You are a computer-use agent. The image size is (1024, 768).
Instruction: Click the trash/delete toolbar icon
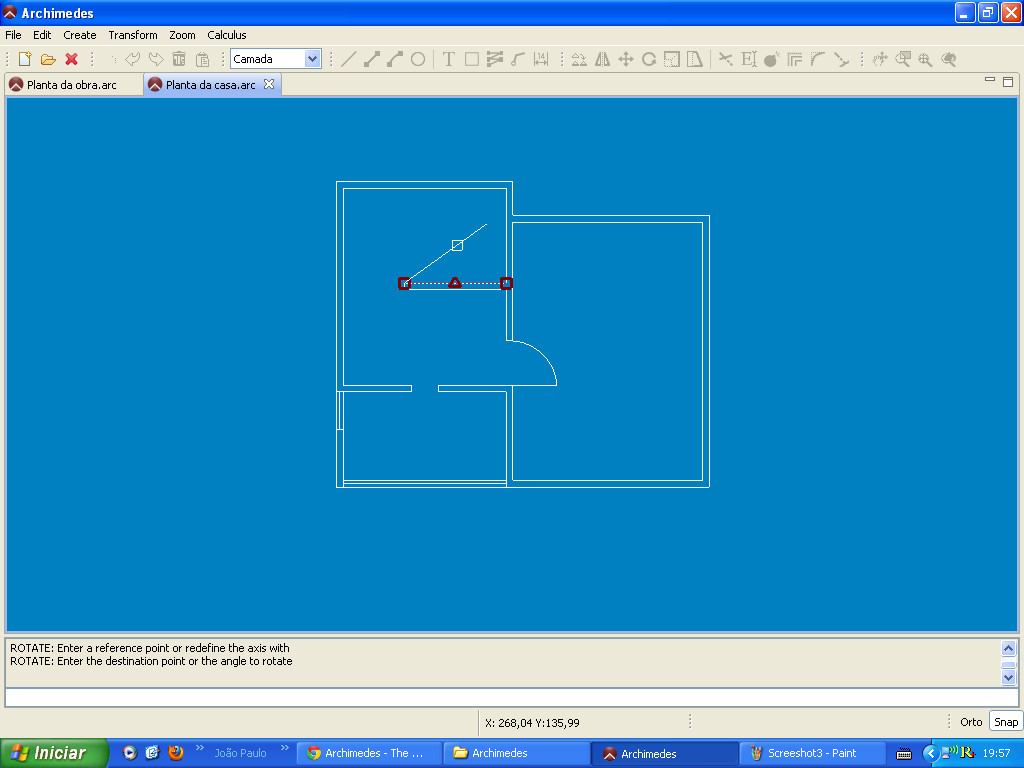click(179, 59)
